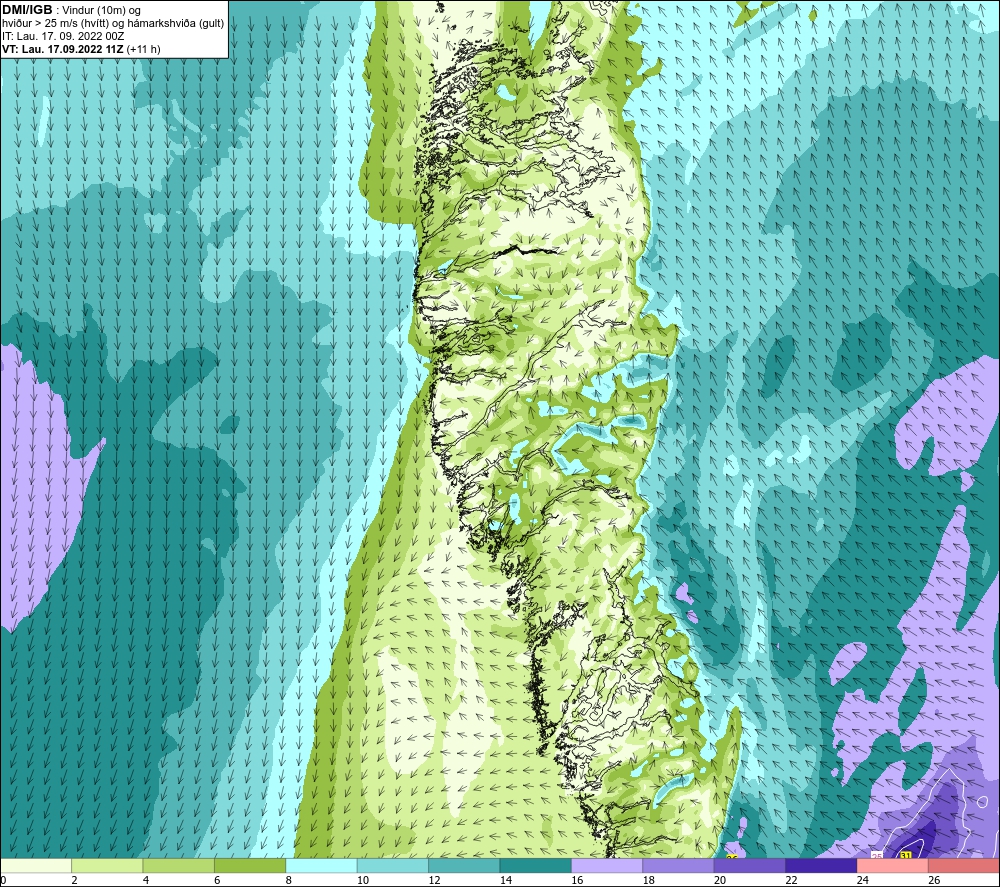Click the legend scale label '16'
Image resolution: width=1000 pixels, height=887 pixels.
(577, 880)
